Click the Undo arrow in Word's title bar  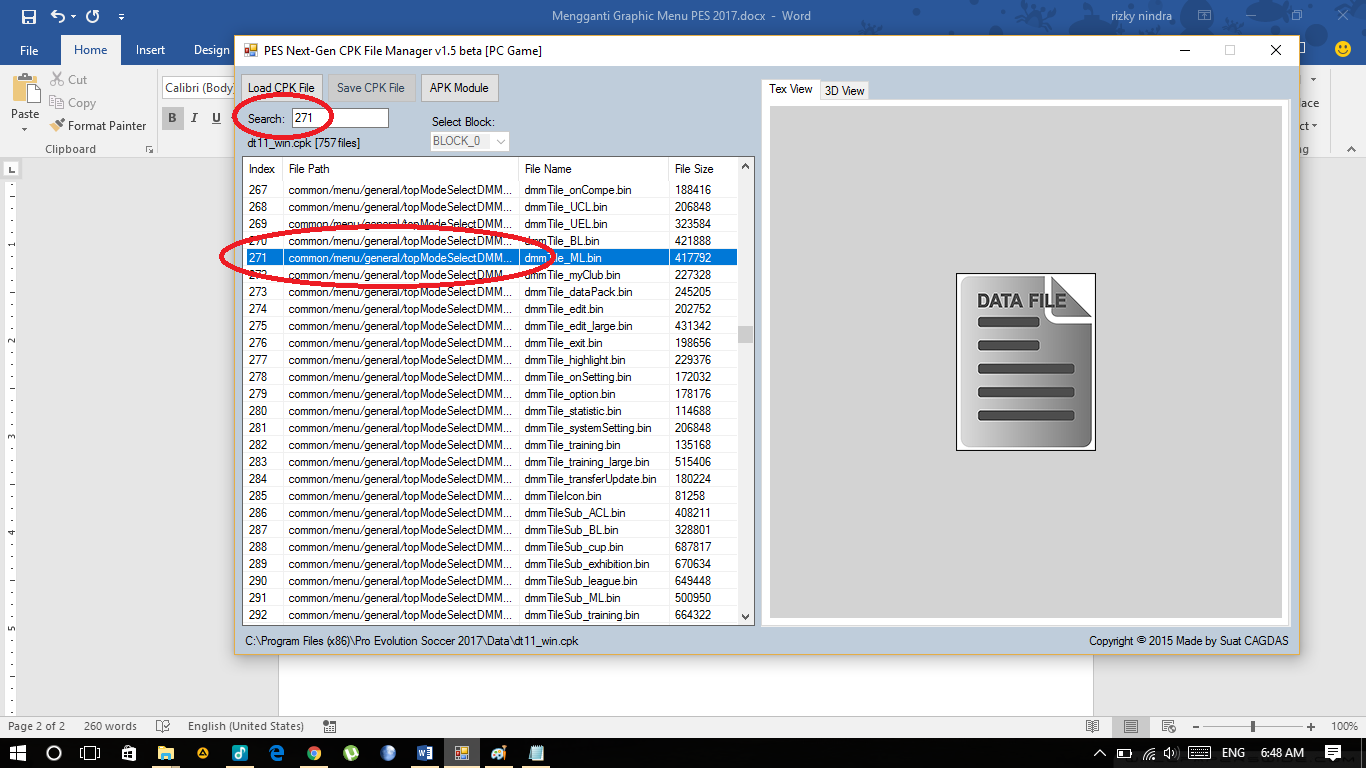point(56,16)
